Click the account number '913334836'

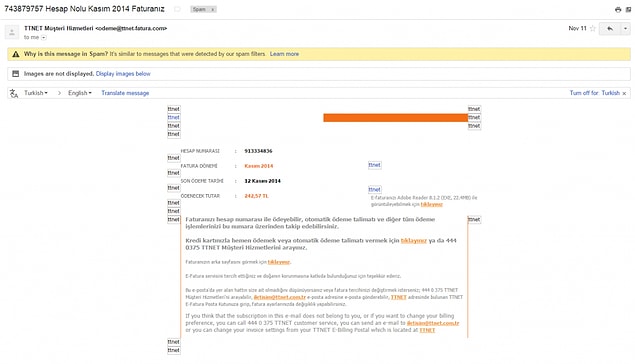click(258, 151)
